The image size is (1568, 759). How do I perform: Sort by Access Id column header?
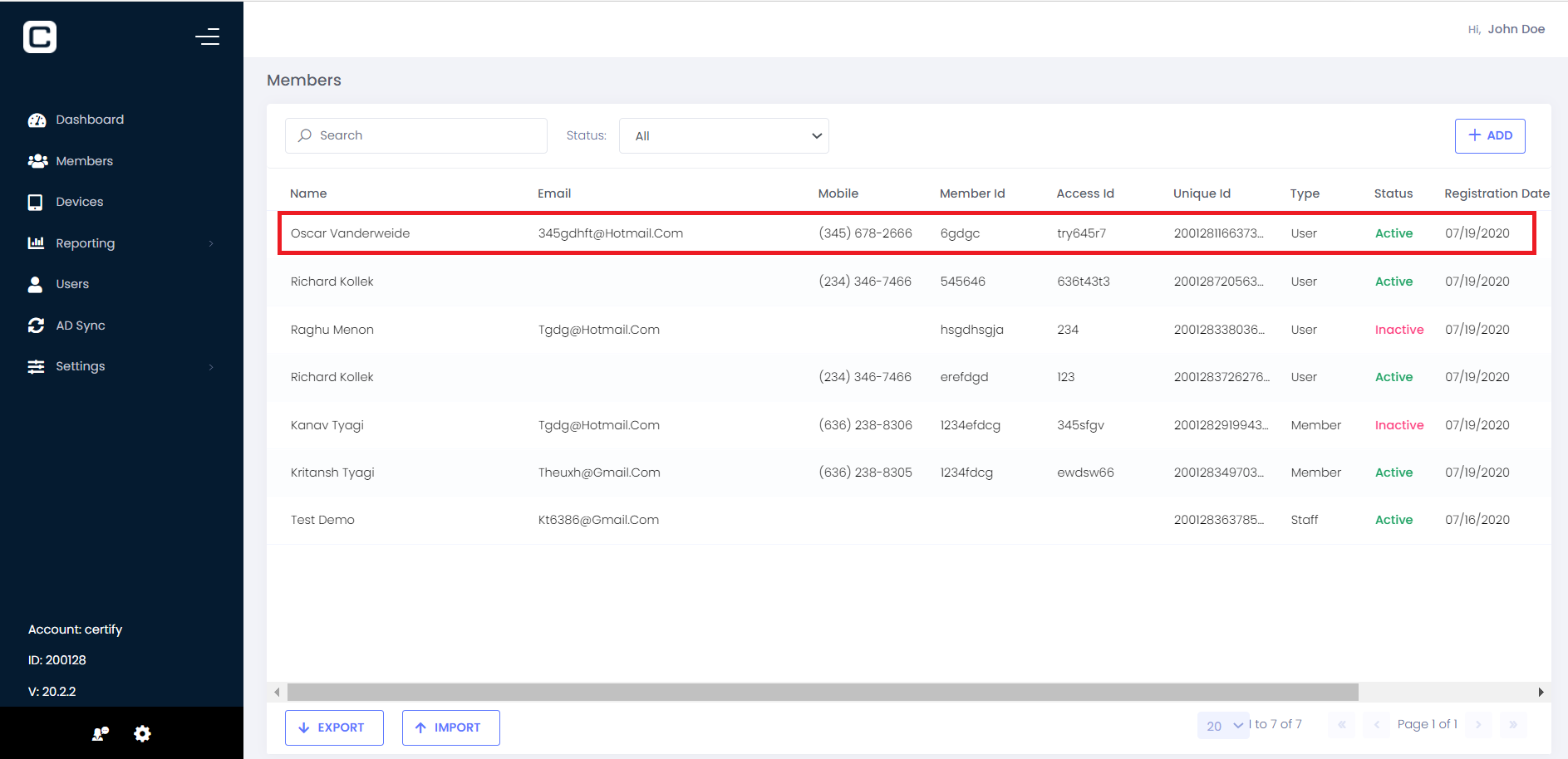click(x=1085, y=193)
